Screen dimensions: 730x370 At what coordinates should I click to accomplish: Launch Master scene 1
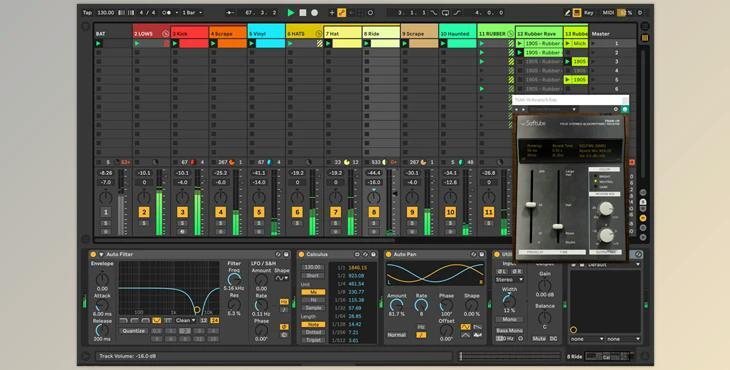[x=594, y=43]
